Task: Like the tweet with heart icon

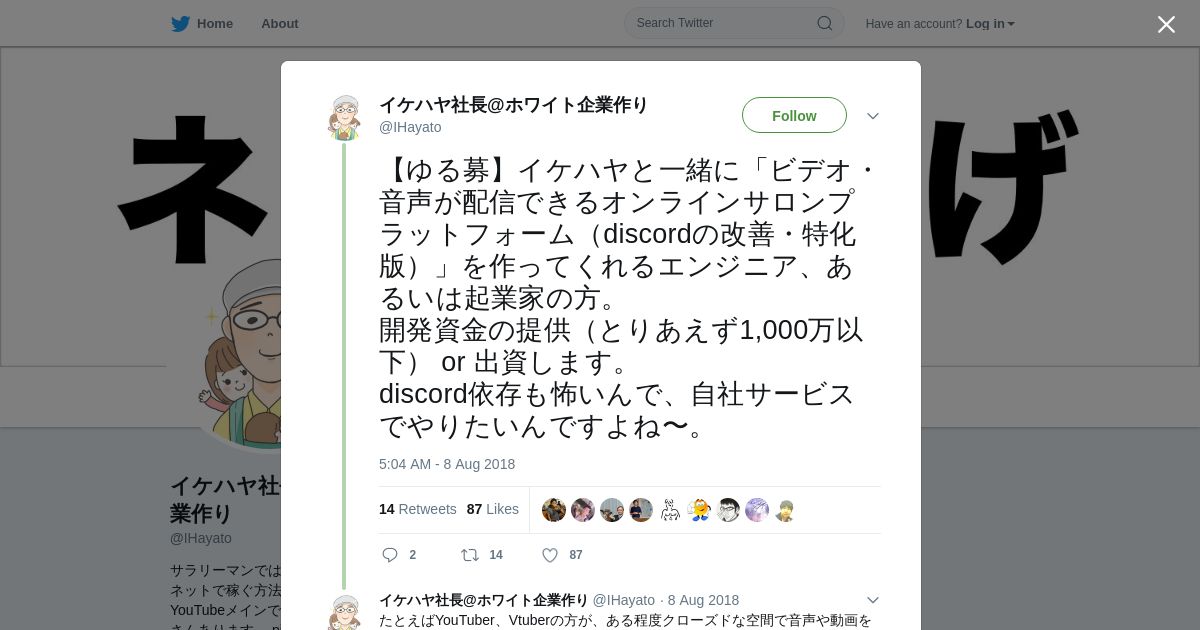Action: point(549,555)
